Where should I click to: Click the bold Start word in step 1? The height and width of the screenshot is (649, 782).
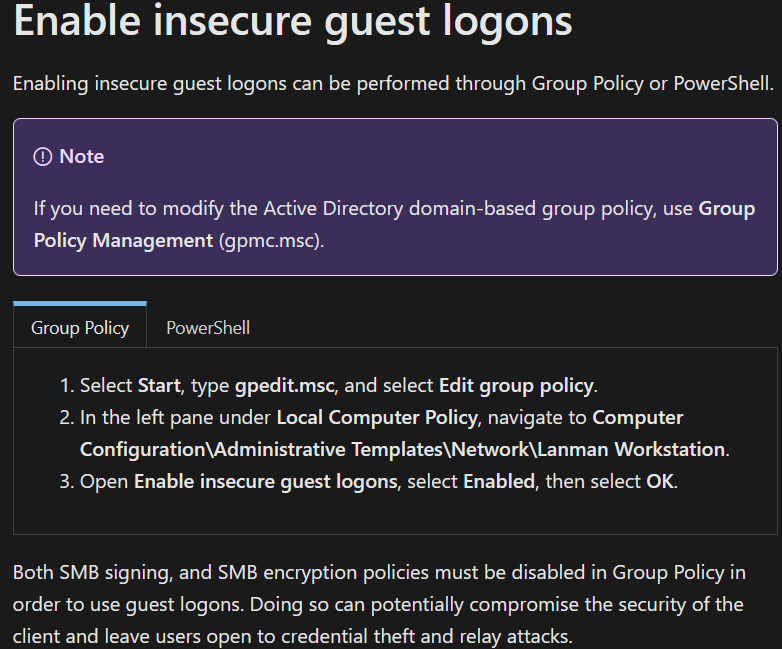point(159,386)
